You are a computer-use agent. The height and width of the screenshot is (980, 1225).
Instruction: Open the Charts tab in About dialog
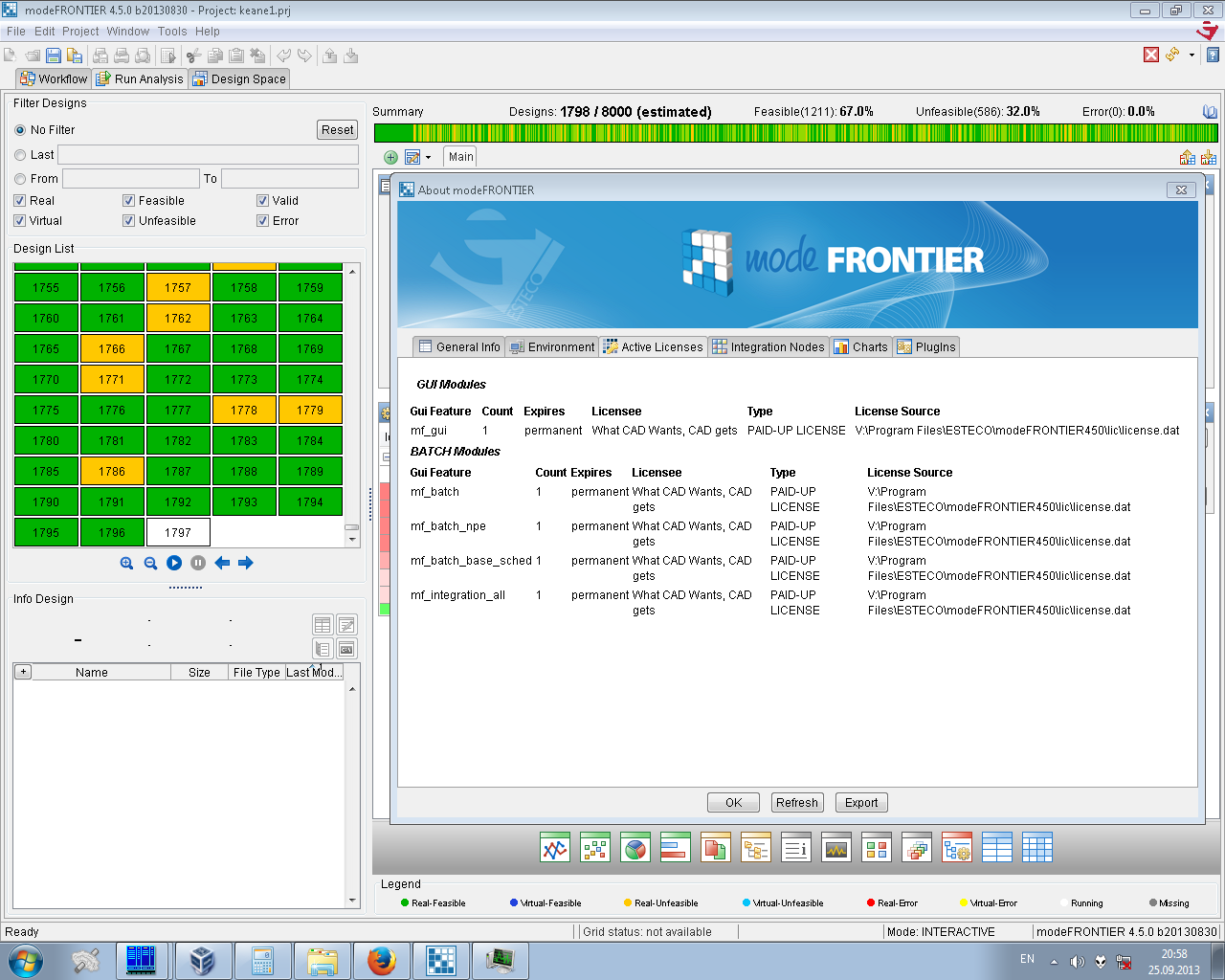(861, 346)
